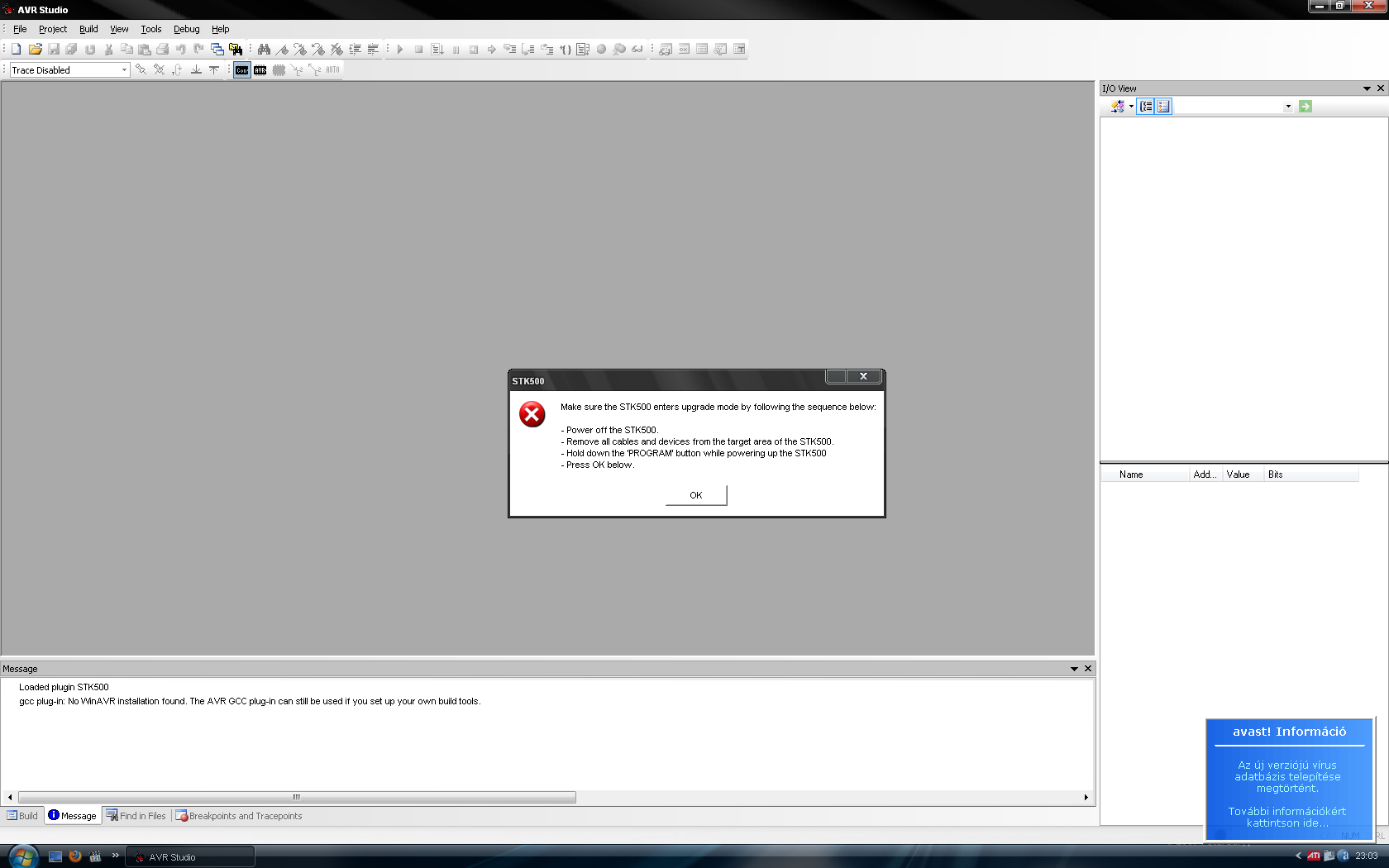
Task: Click the Value column header in I/O View
Action: (1243, 475)
